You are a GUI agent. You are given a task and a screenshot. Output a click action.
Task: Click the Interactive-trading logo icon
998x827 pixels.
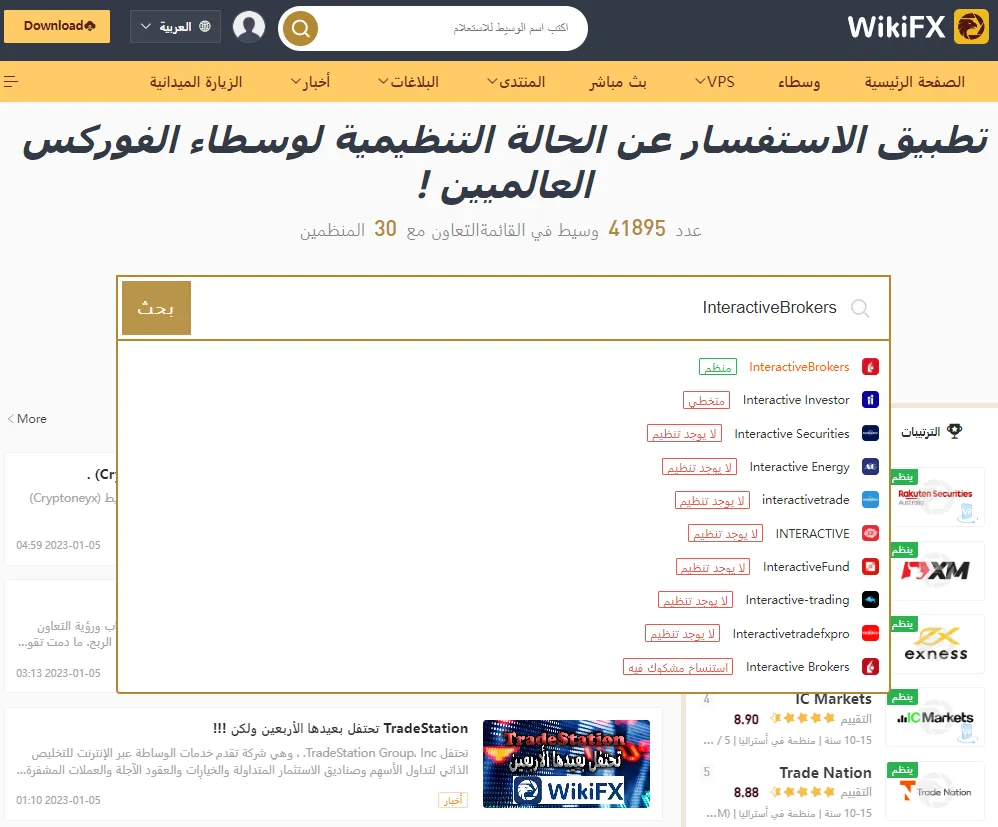[870, 600]
